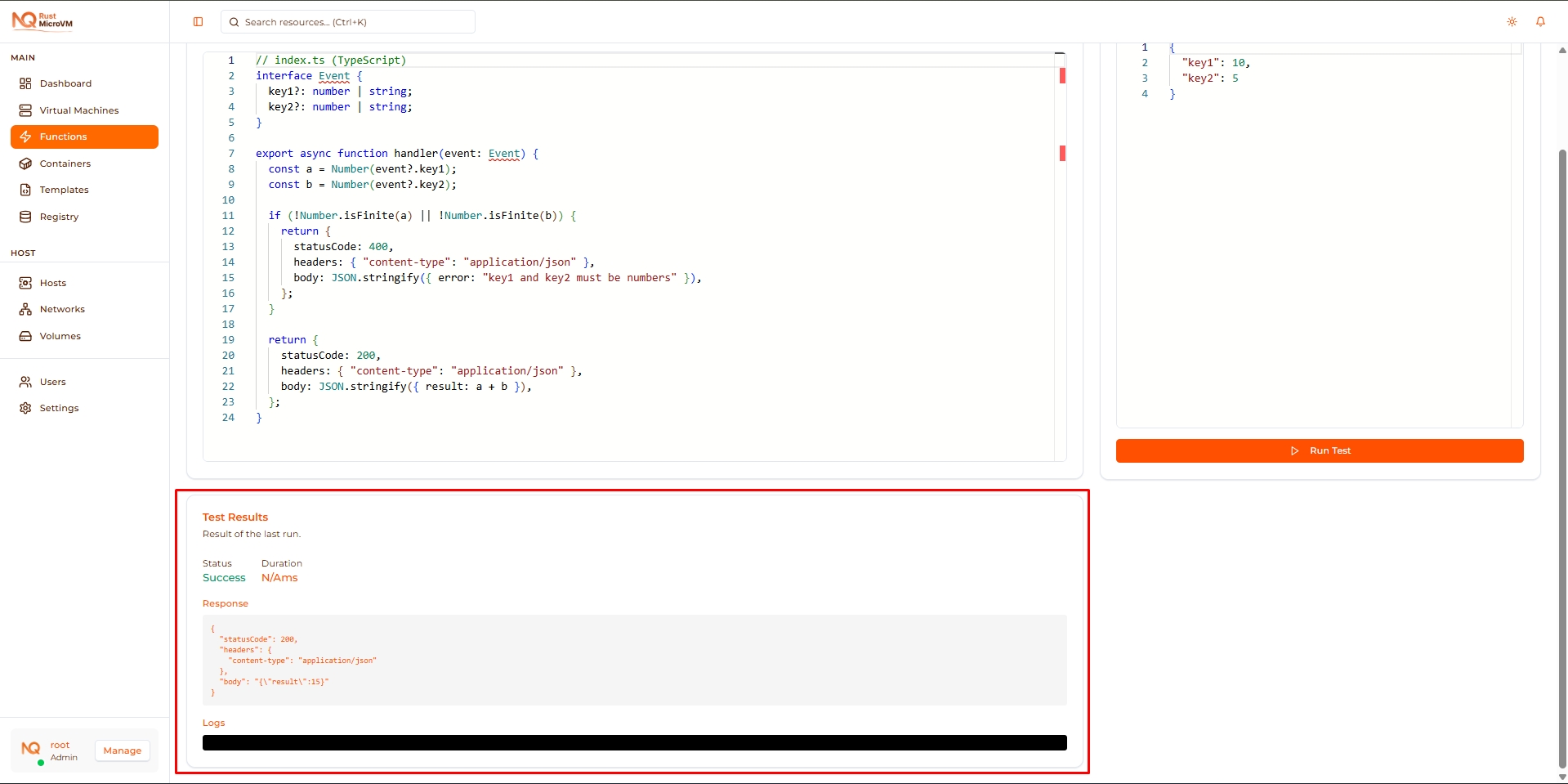Open the Templates section
Screen dimensions: 1568x784
pos(63,189)
